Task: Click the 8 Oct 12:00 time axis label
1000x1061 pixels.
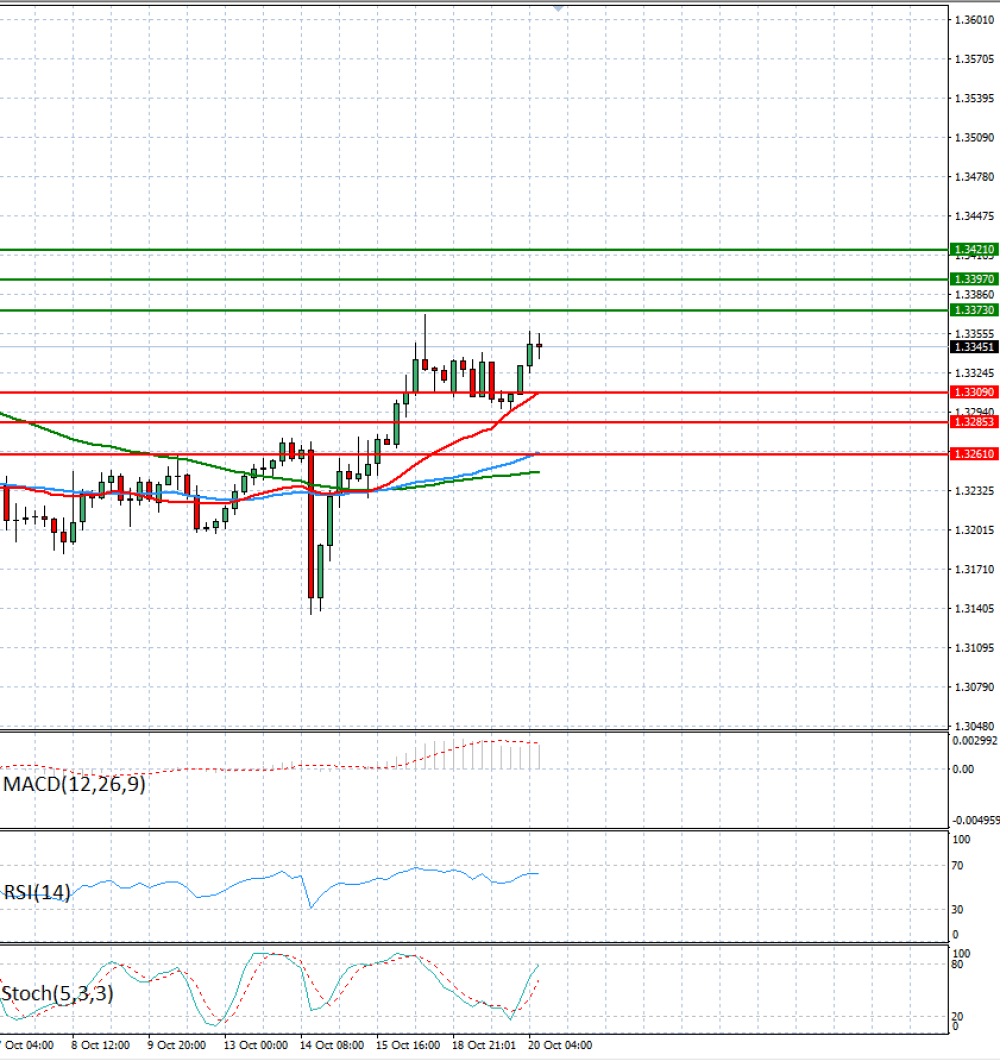Action: [x=100, y=1045]
